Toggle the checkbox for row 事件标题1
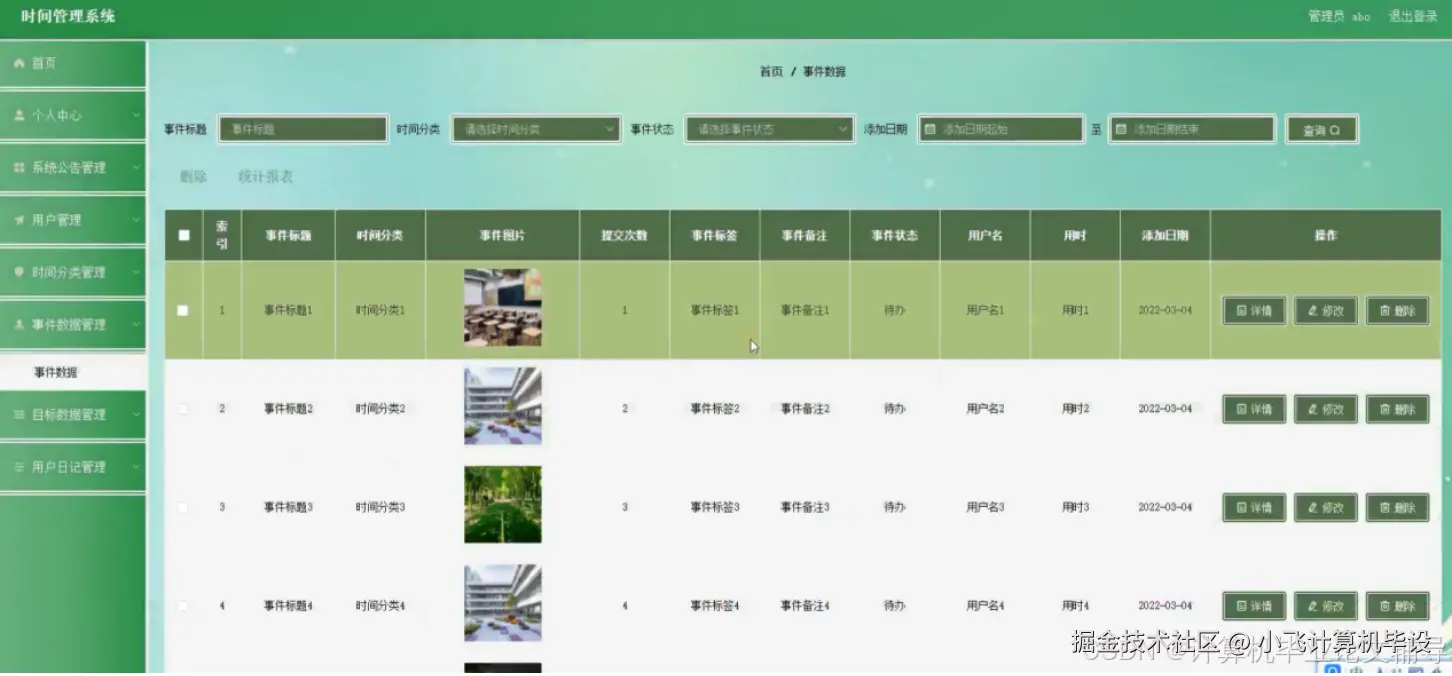1452x676 pixels. 183,311
